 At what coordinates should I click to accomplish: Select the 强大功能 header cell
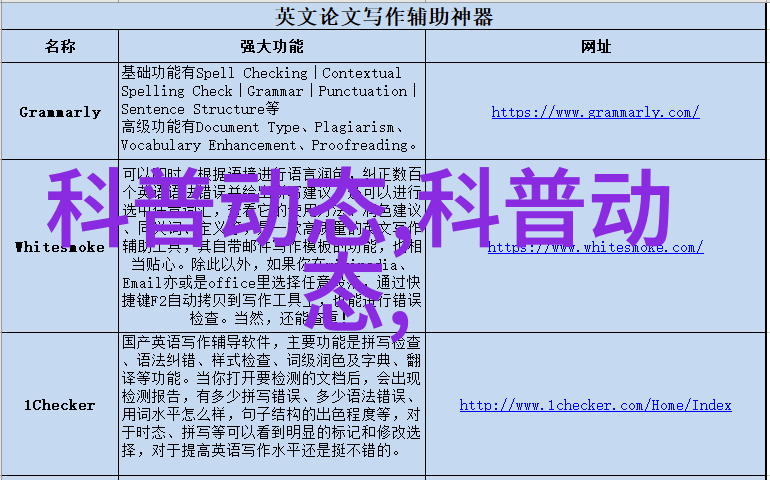(x=272, y=46)
